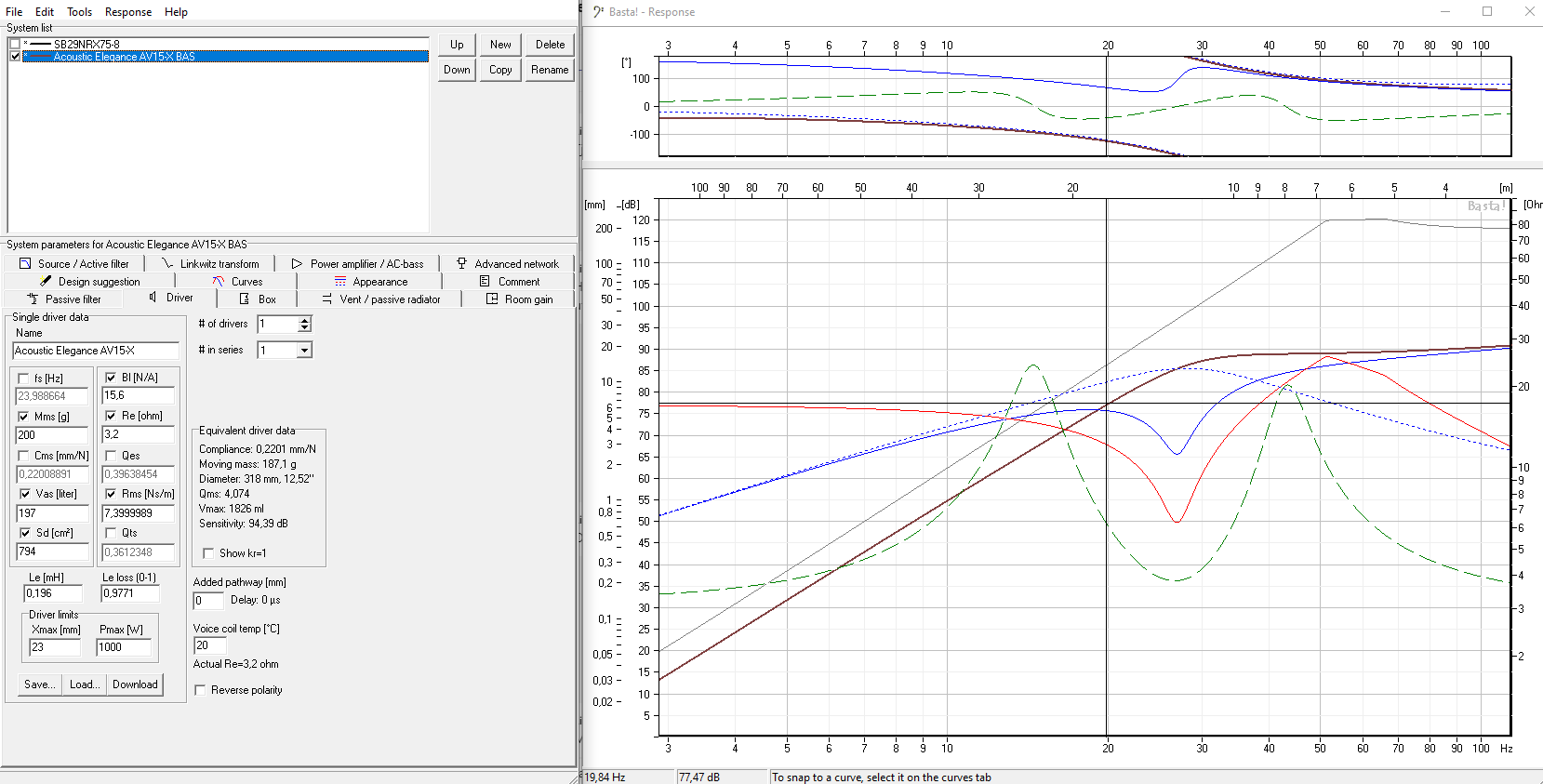Click the Room gain icon

pos(492,299)
